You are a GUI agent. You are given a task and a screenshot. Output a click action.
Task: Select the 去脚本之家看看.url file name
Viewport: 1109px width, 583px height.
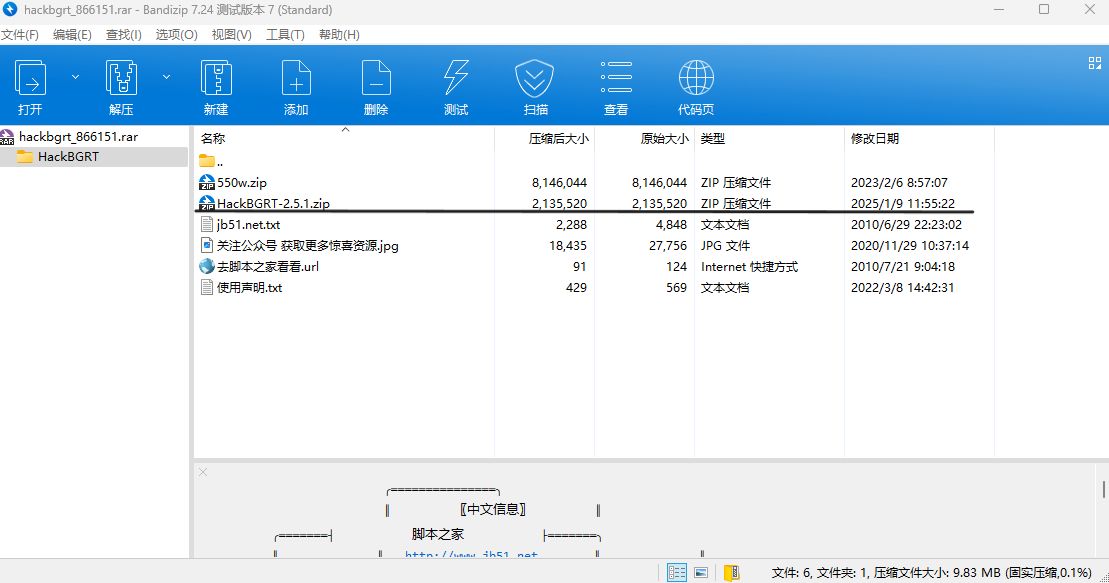click(x=268, y=267)
